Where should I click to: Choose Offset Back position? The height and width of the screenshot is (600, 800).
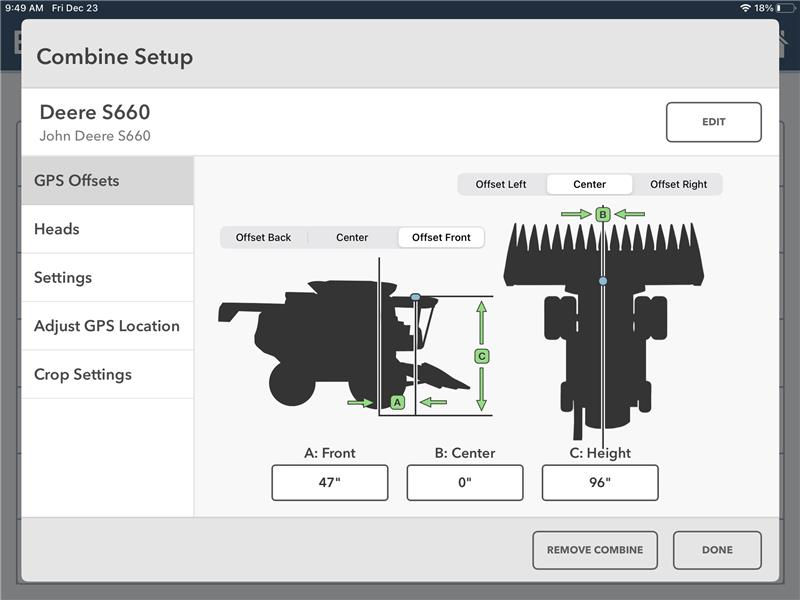click(x=263, y=237)
